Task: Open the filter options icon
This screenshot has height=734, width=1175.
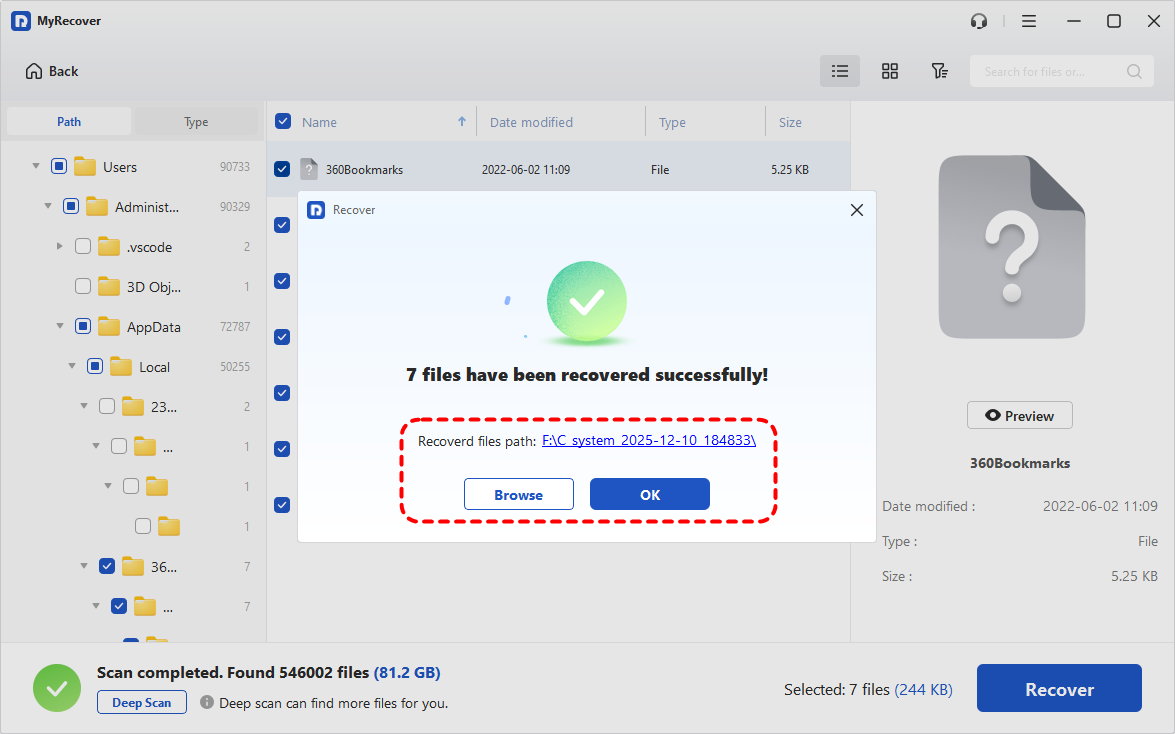Action: (x=939, y=71)
